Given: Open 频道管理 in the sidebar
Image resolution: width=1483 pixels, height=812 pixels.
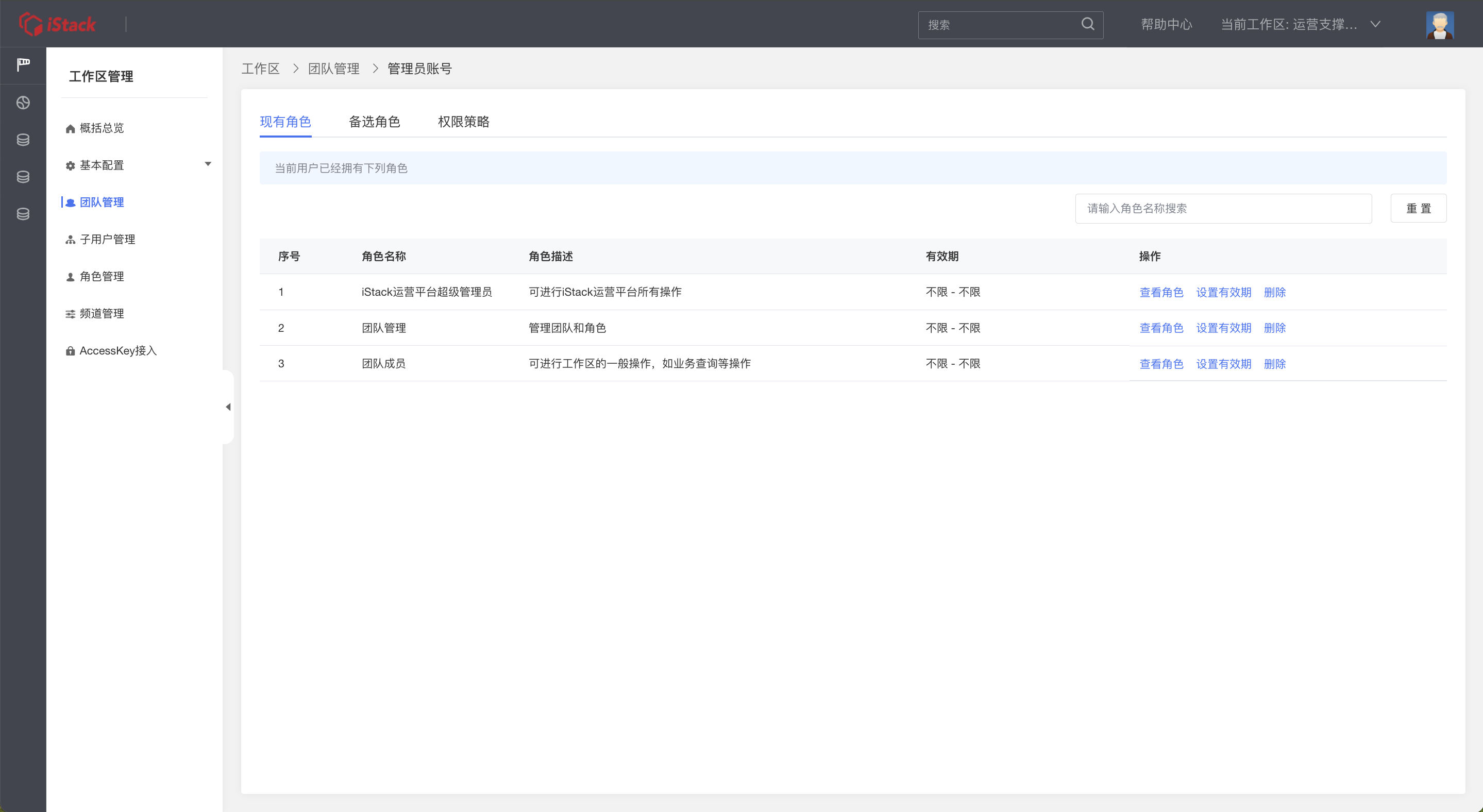Looking at the screenshot, I should (102, 314).
